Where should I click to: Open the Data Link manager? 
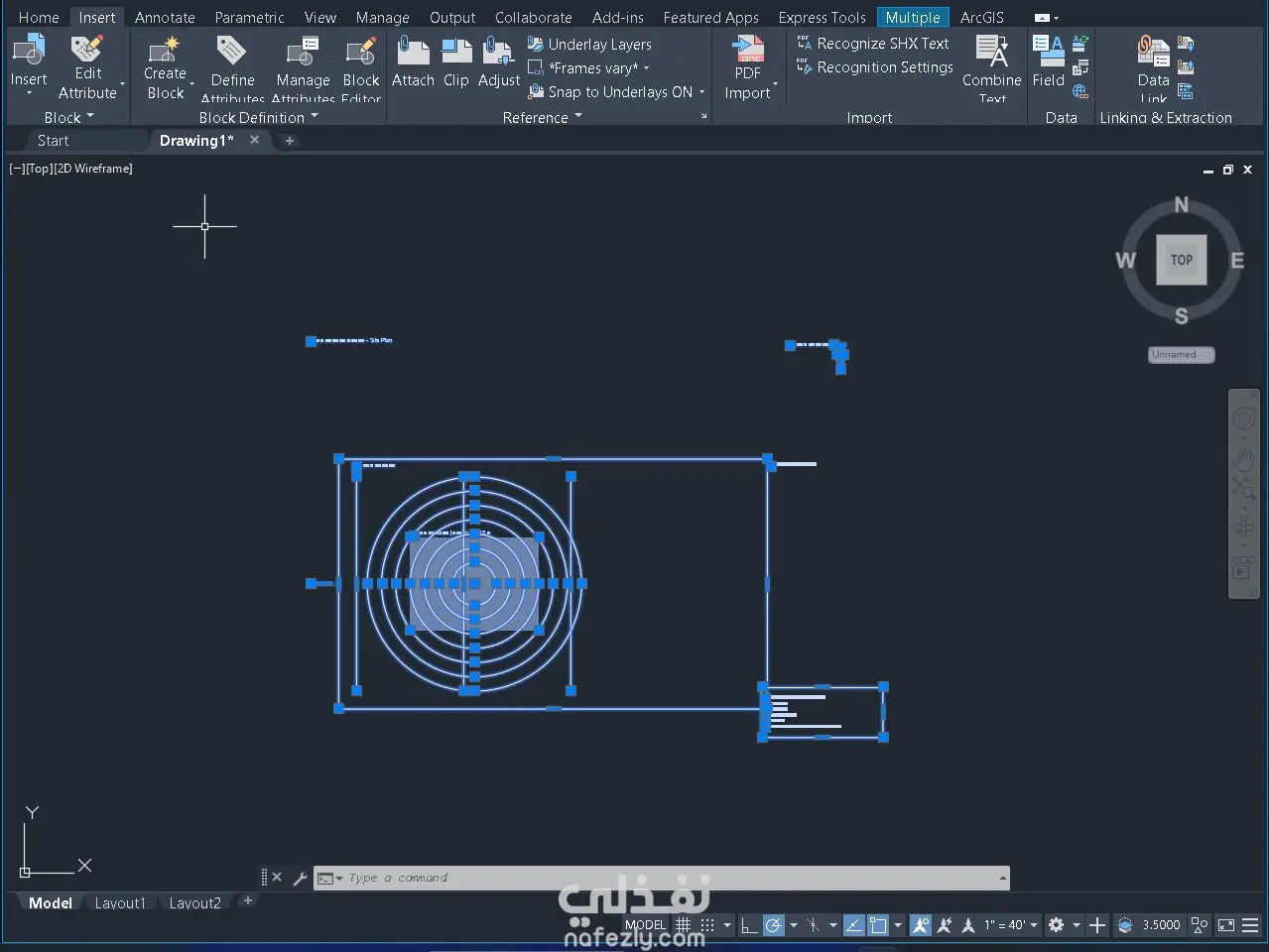point(1153,67)
